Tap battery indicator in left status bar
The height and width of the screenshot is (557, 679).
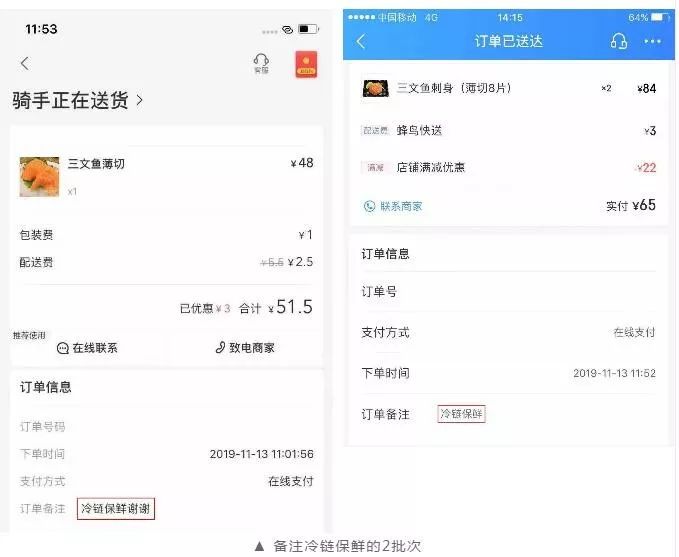pos(308,29)
